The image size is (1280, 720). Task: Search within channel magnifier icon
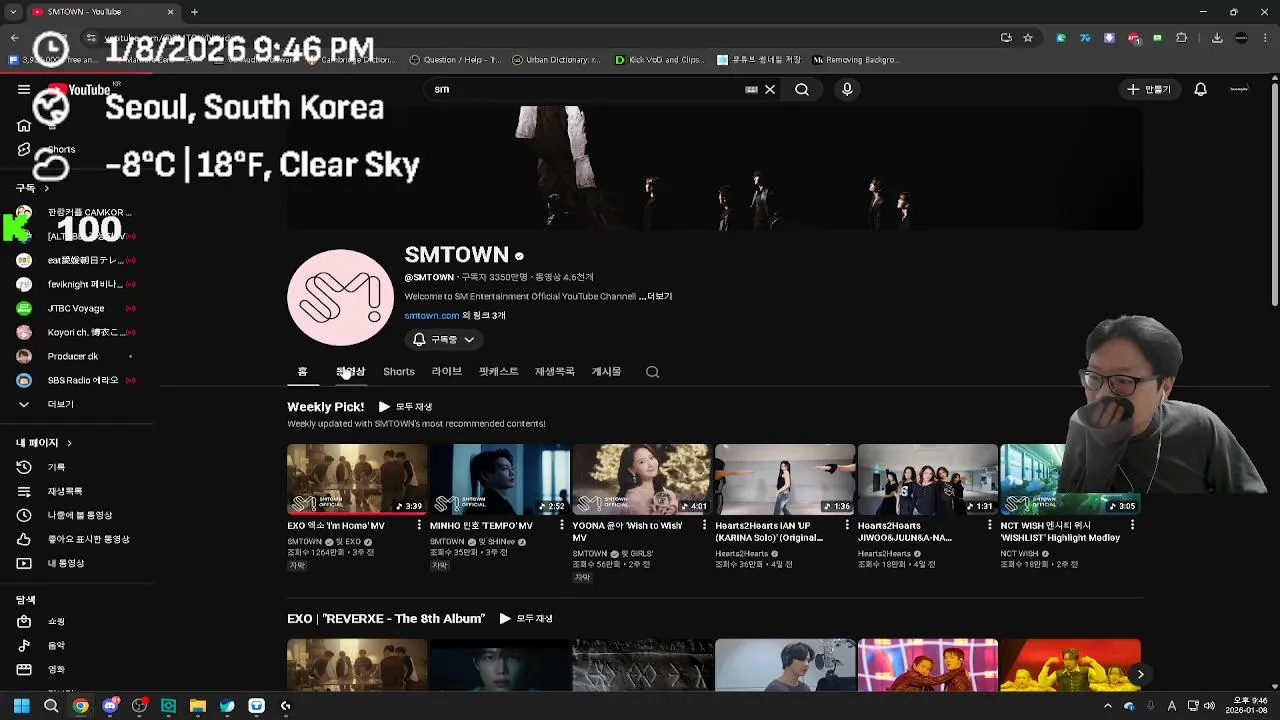pyautogui.click(x=652, y=372)
